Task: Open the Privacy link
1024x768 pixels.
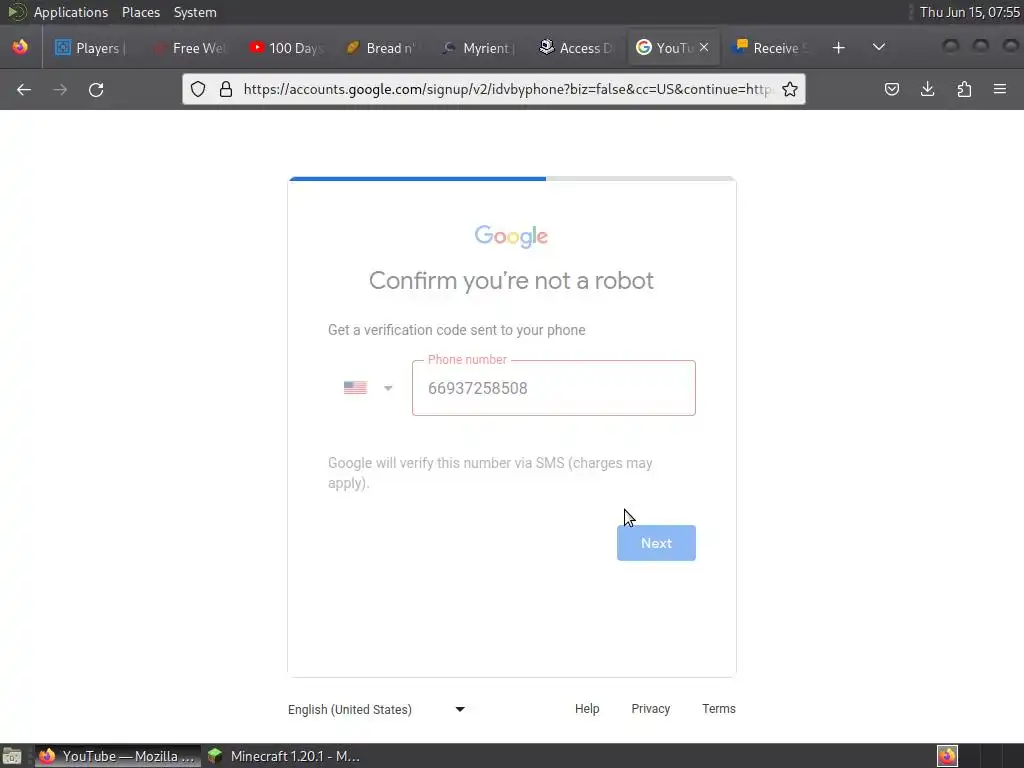Action: (650, 709)
